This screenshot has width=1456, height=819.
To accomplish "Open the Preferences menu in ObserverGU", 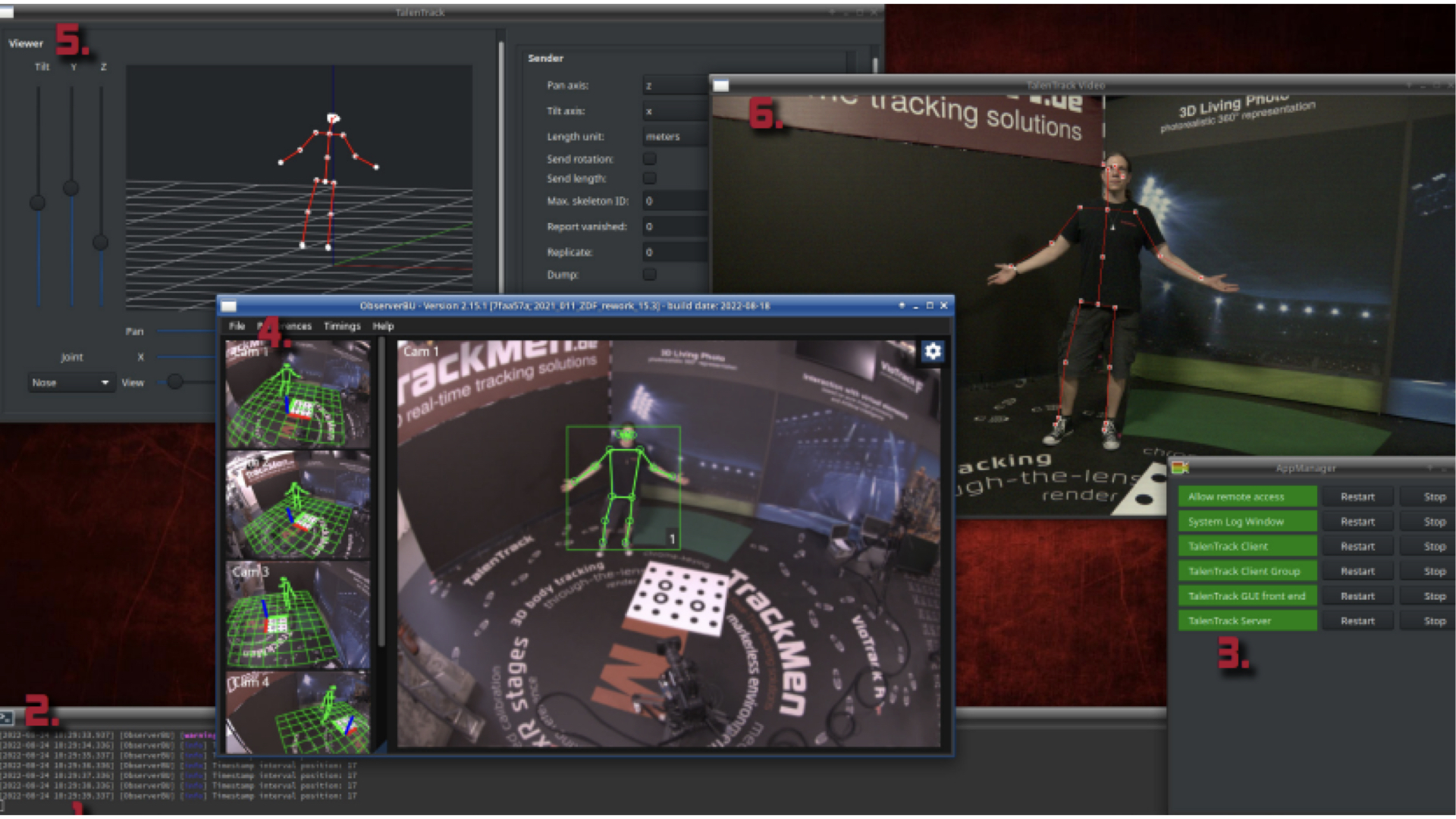I will [285, 326].
